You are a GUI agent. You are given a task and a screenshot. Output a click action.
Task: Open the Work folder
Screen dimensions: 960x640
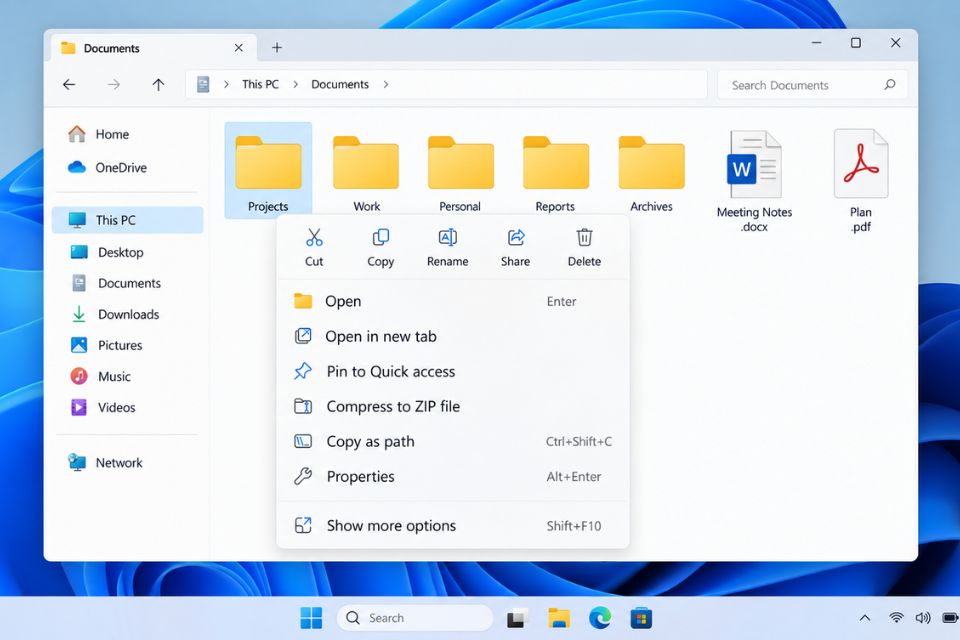pos(366,174)
